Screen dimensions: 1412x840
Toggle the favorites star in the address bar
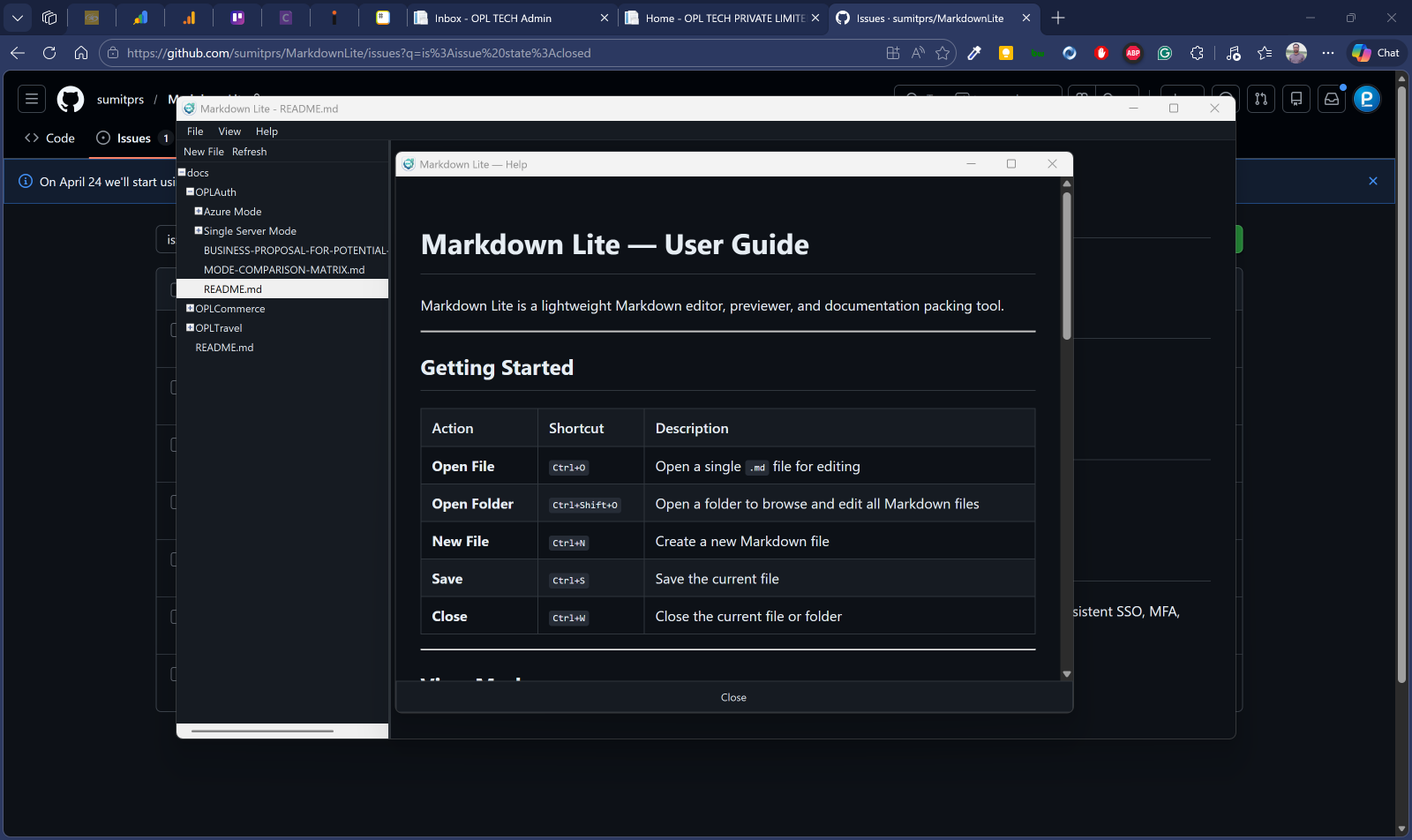pyautogui.click(x=943, y=53)
